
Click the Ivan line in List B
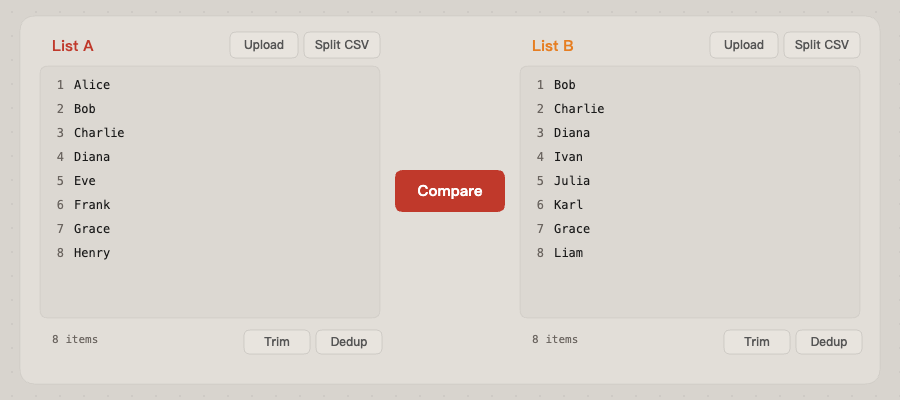tap(568, 157)
